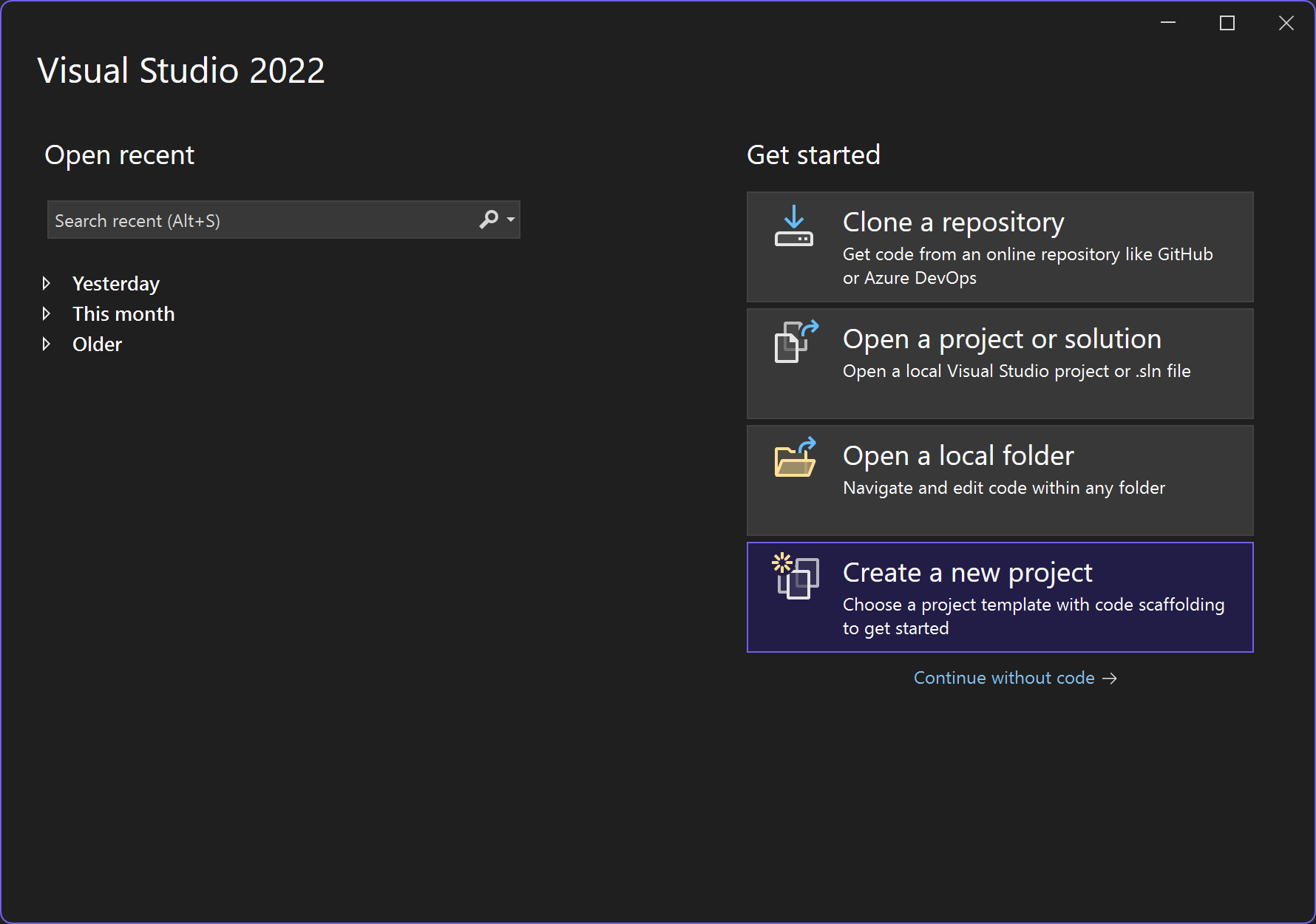Click the Open a local folder icon

pos(795,458)
